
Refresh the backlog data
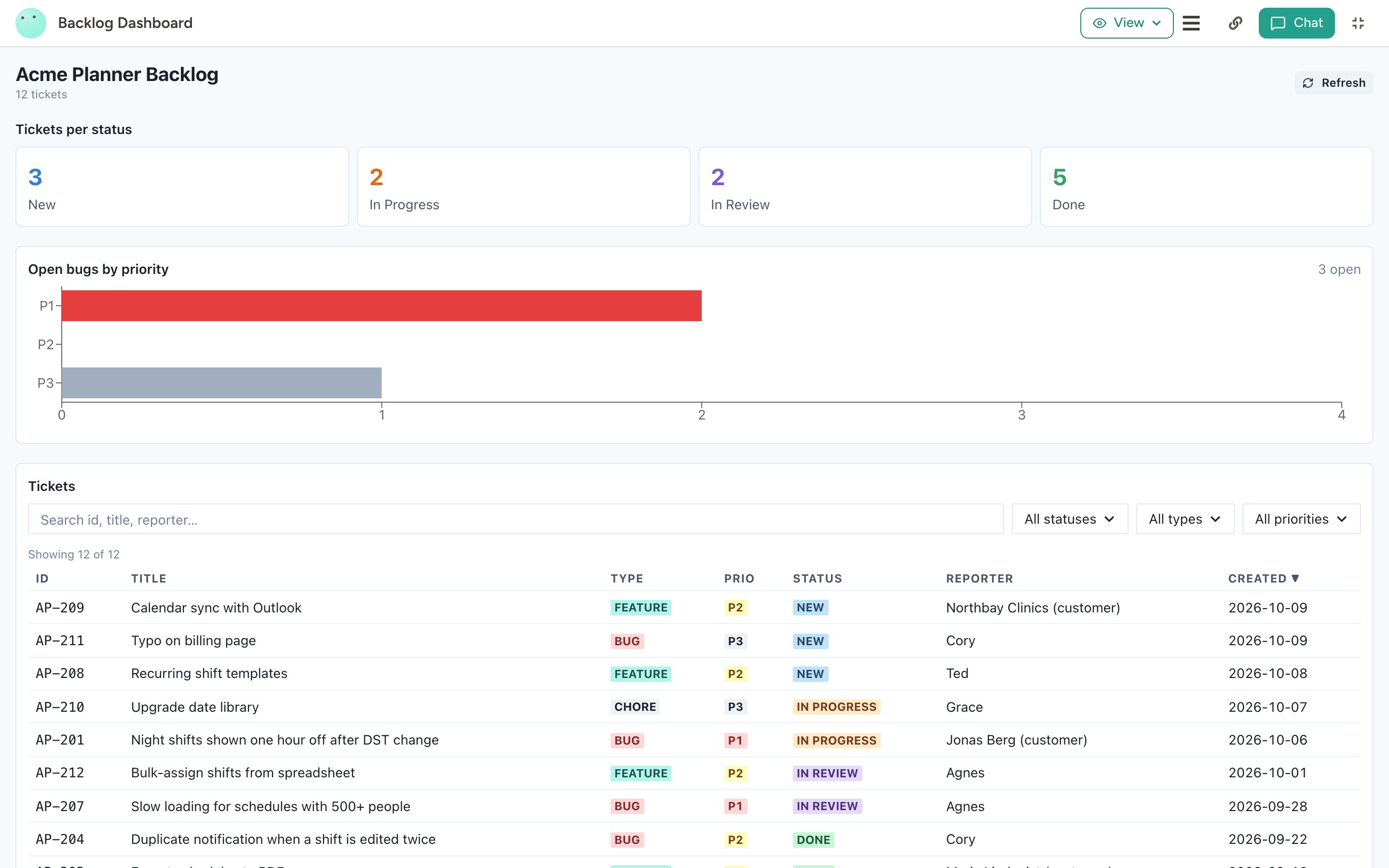click(x=1334, y=82)
